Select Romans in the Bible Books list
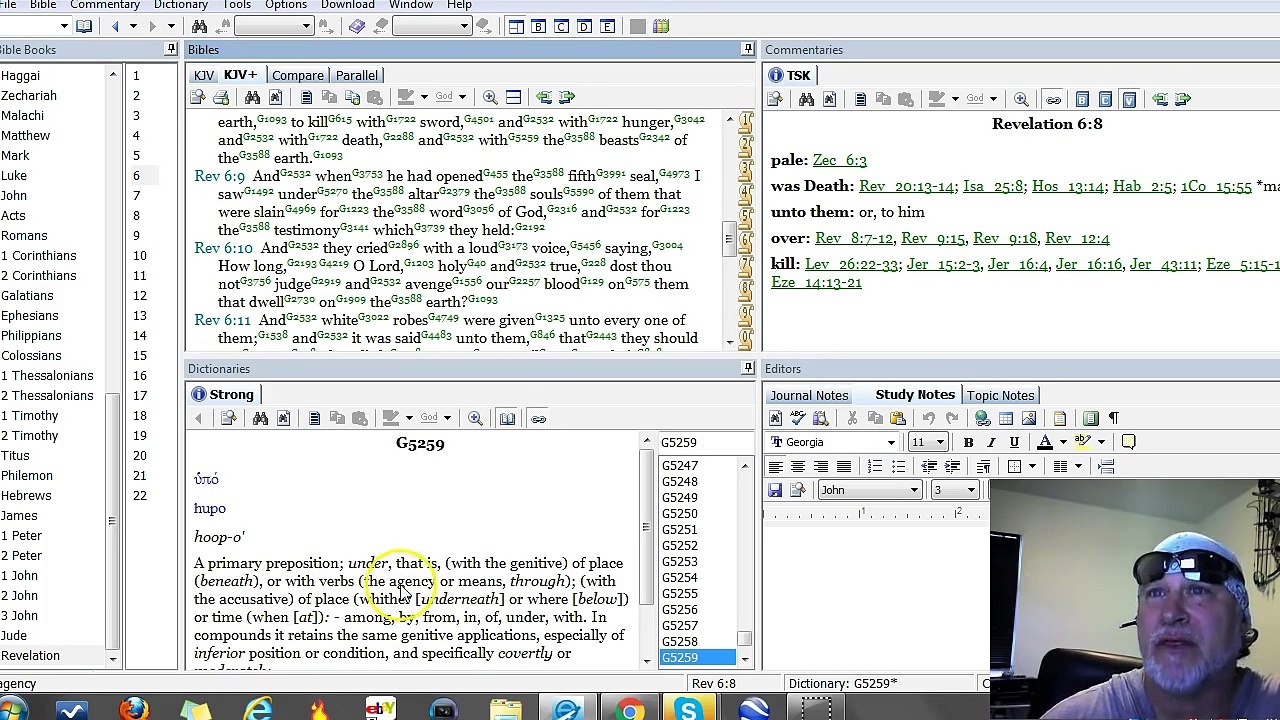This screenshot has height=720, width=1280. (x=24, y=235)
